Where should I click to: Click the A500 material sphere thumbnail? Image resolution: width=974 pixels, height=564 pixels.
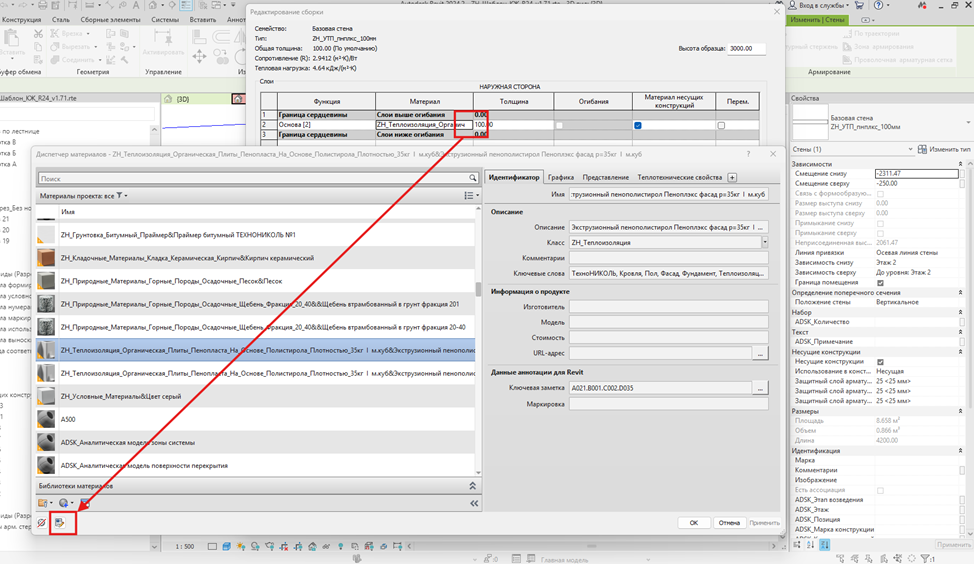pos(46,419)
